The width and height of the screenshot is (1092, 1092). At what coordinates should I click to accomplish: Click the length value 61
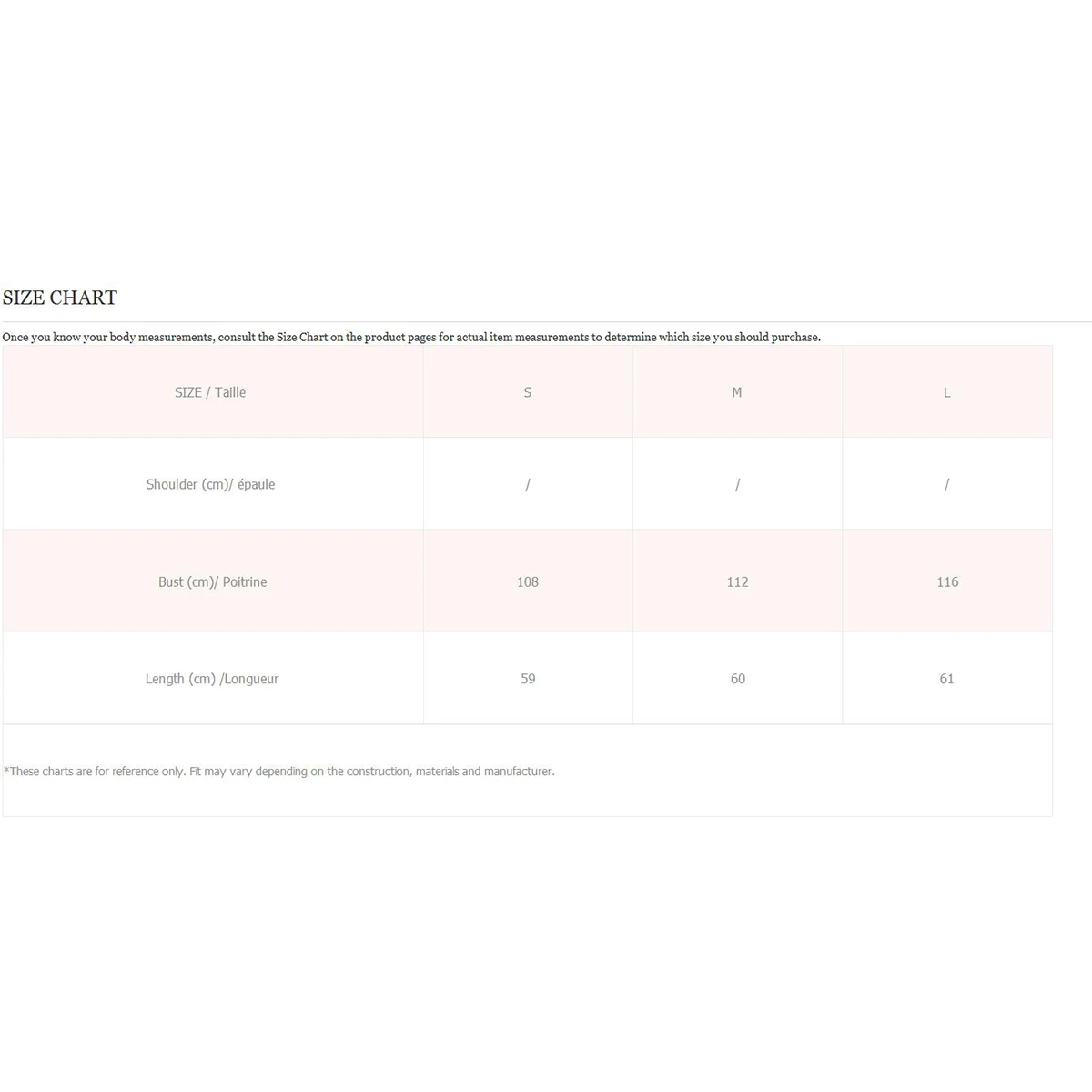946,679
